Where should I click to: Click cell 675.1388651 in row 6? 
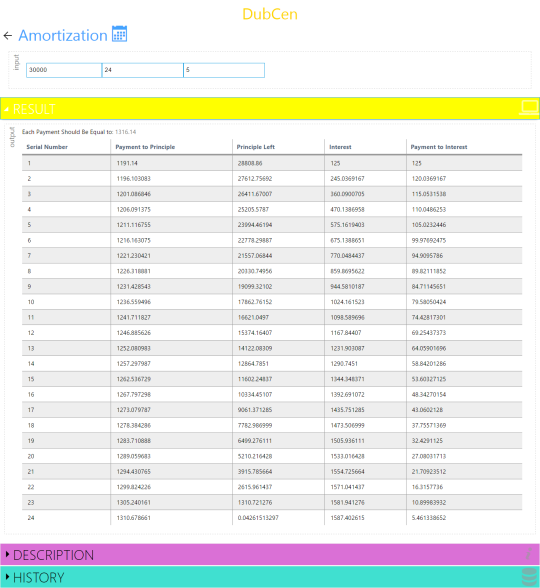[347, 240]
